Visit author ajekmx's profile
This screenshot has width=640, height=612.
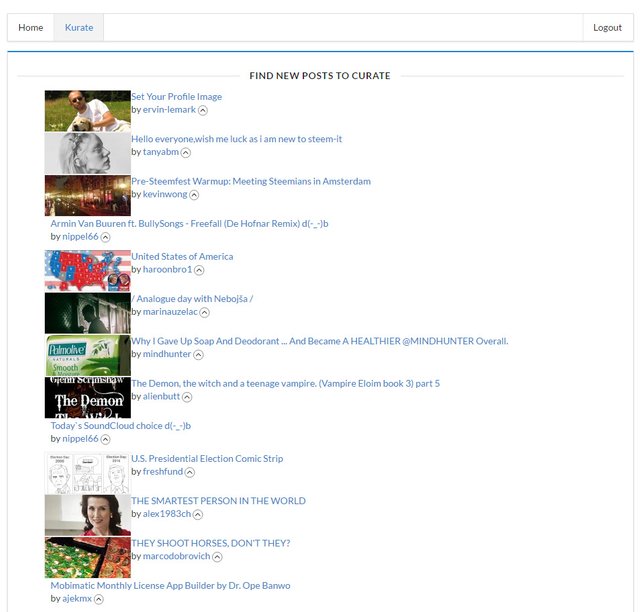pos(77,599)
